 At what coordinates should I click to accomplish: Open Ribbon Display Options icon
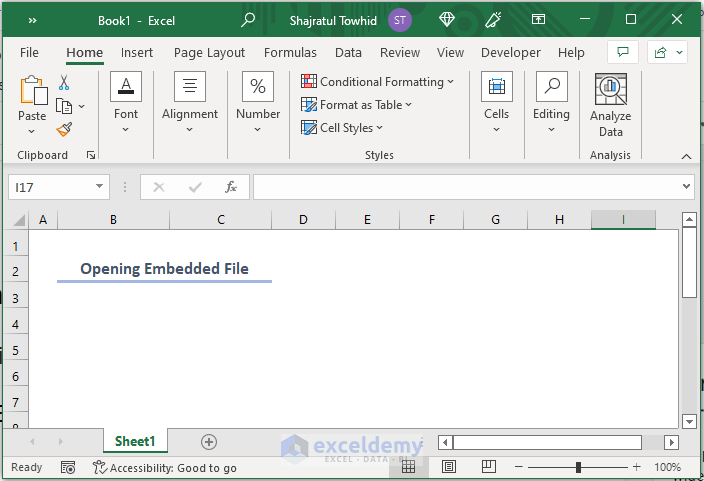(x=538, y=19)
